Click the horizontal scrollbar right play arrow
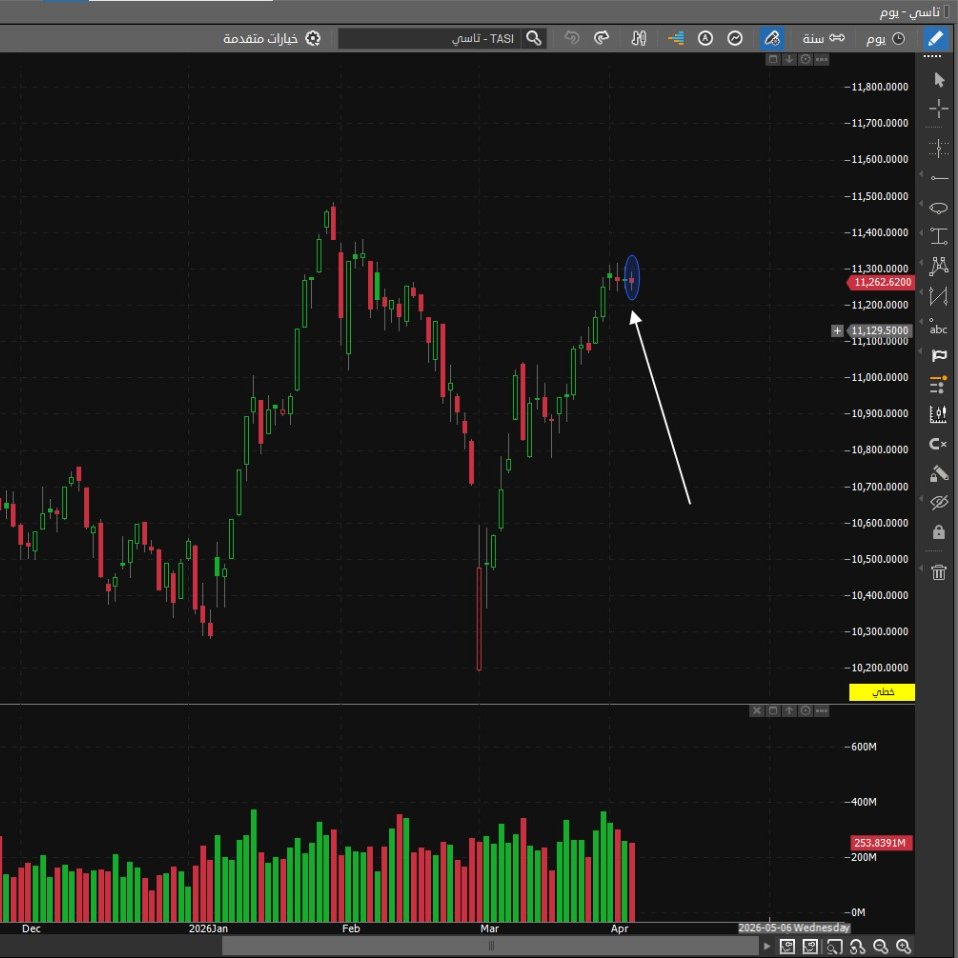 (x=767, y=946)
